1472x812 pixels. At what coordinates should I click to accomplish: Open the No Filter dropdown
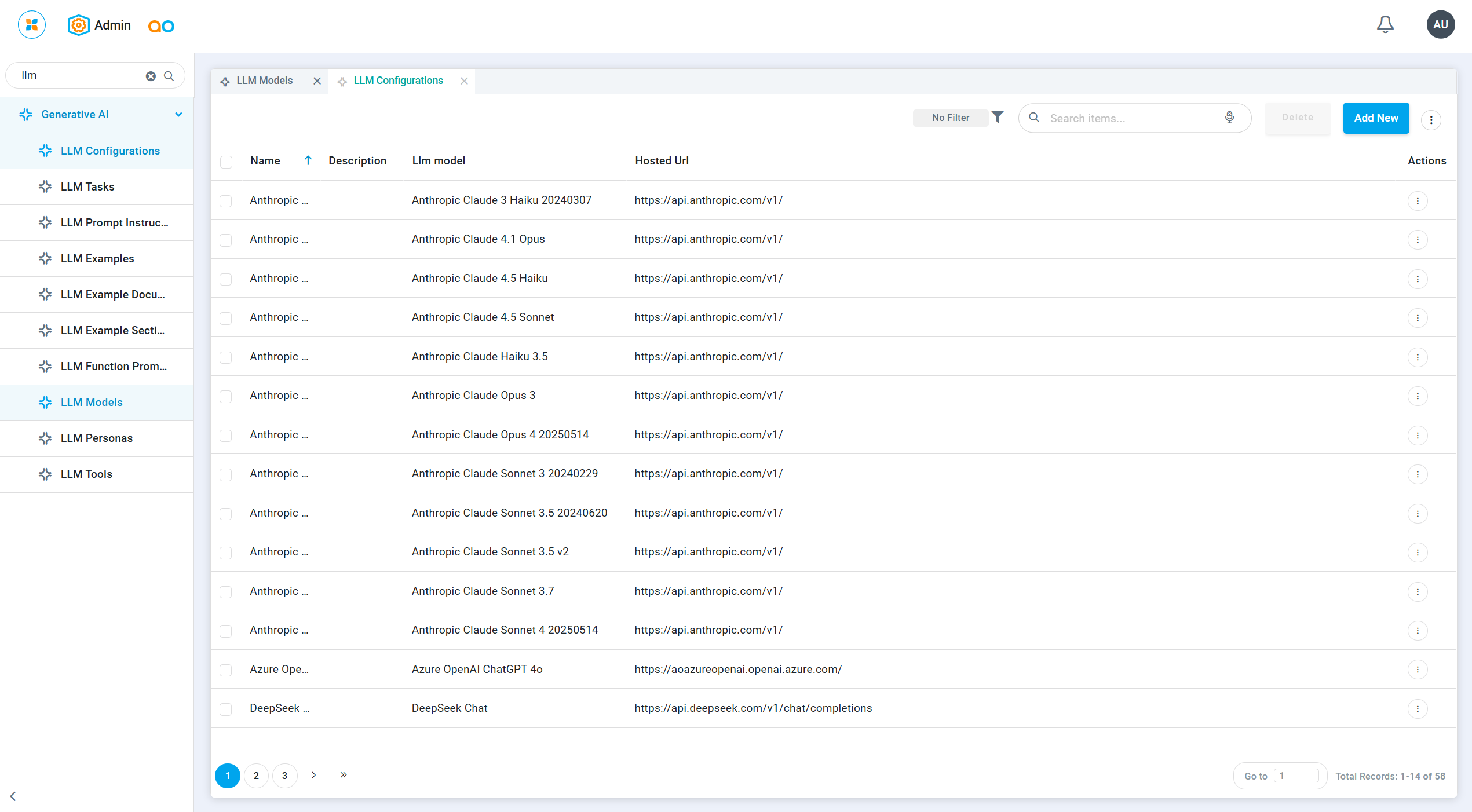(x=950, y=118)
